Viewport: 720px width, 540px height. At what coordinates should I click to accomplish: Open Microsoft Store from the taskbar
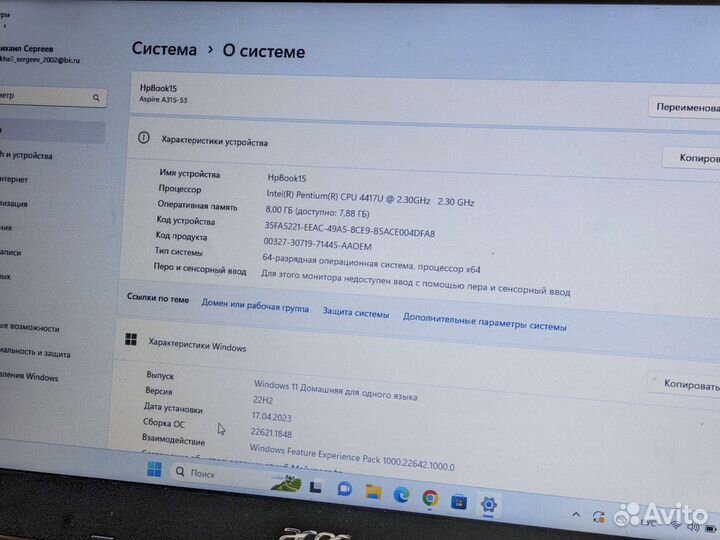(459, 501)
